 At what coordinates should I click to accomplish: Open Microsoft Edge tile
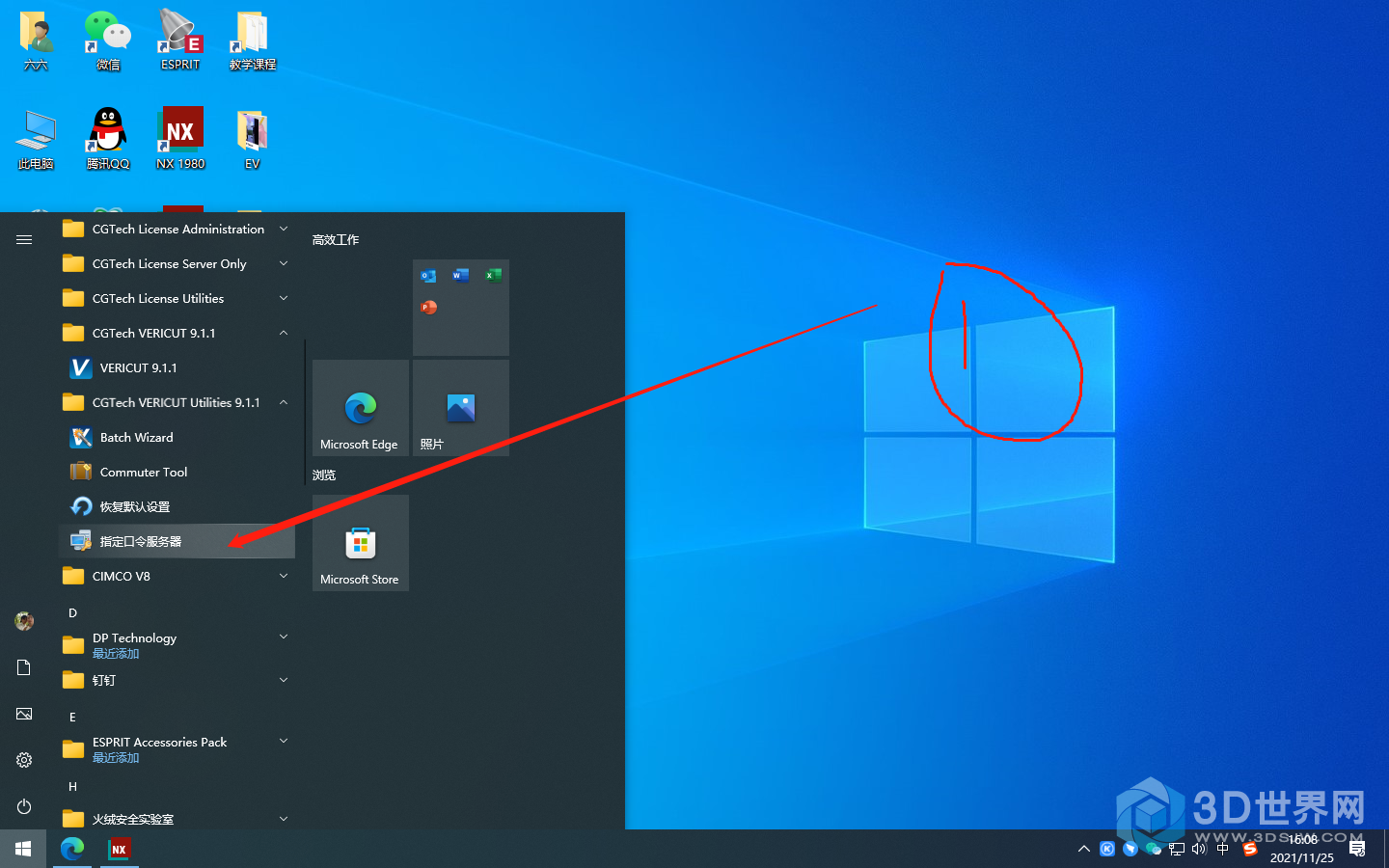tap(361, 408)
